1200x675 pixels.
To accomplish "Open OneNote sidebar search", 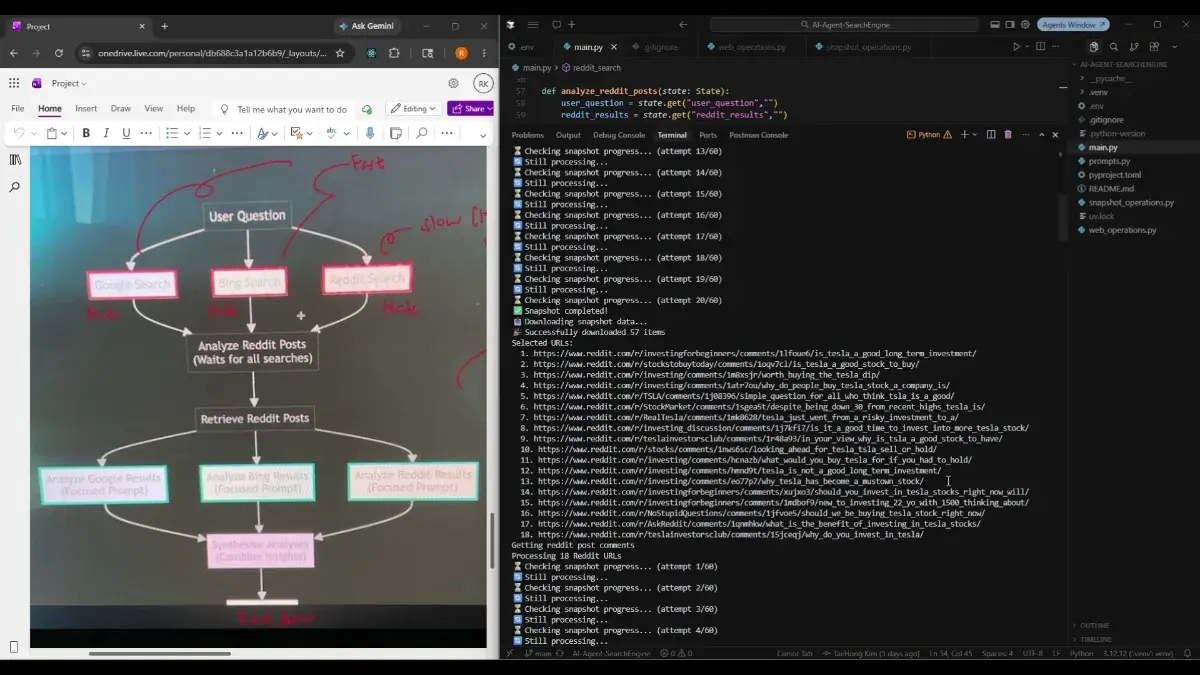I will click(x=15, y=187).
